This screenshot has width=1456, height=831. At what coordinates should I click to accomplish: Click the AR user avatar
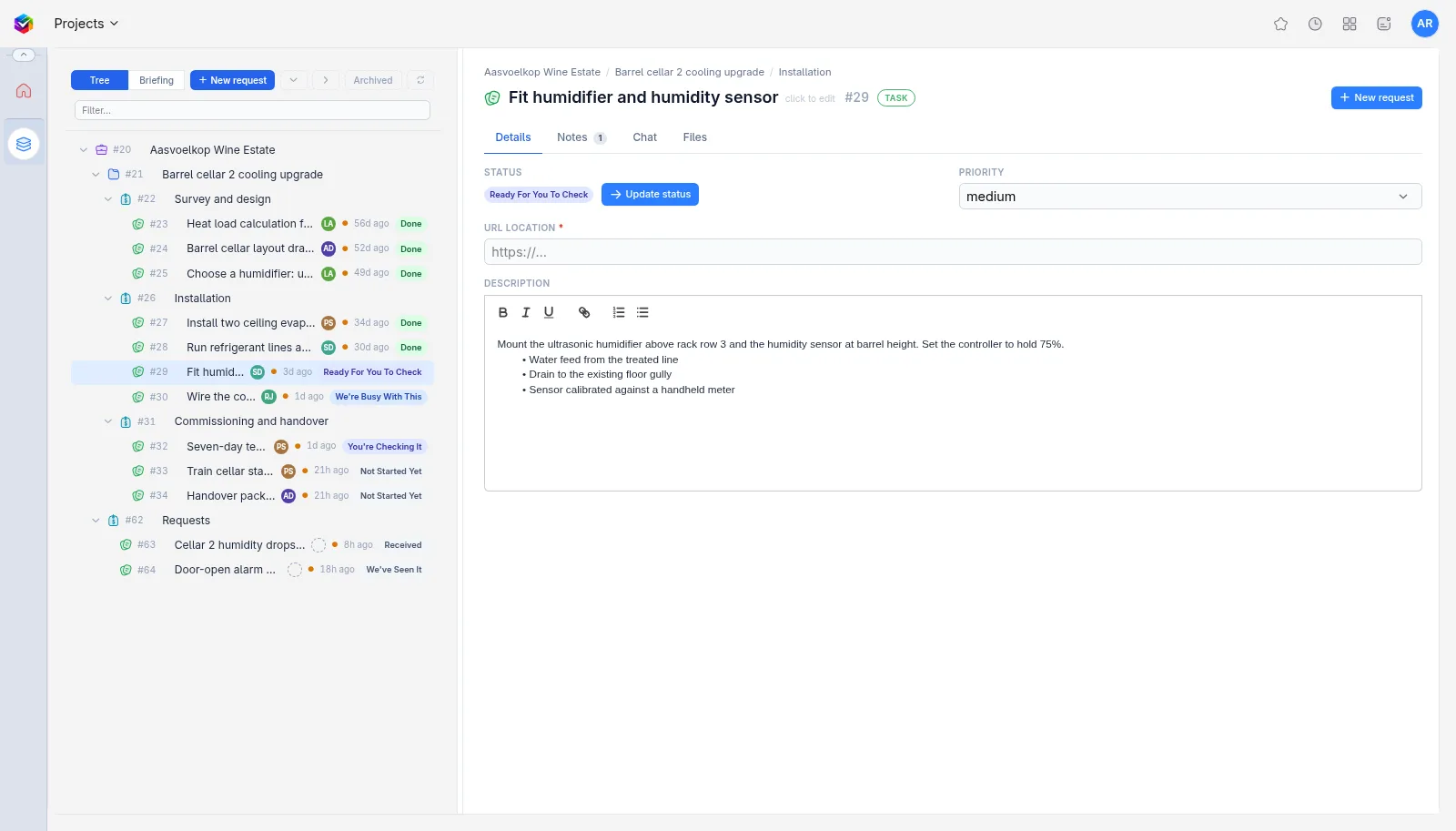click(x=1424, y=24)
